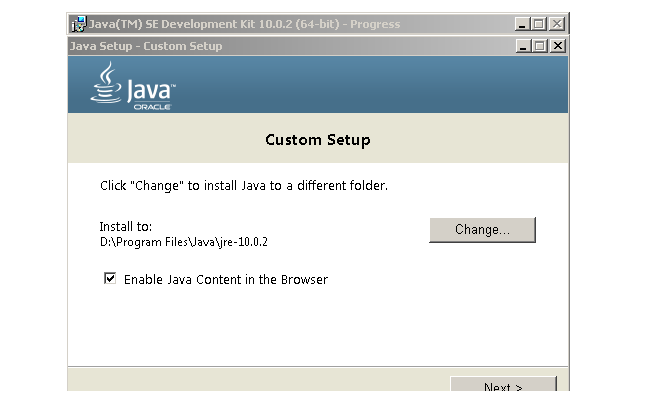This screenshot has height=416, width=650.
Task: Minimize the JDK Progress window
Action: pos(522,24)
